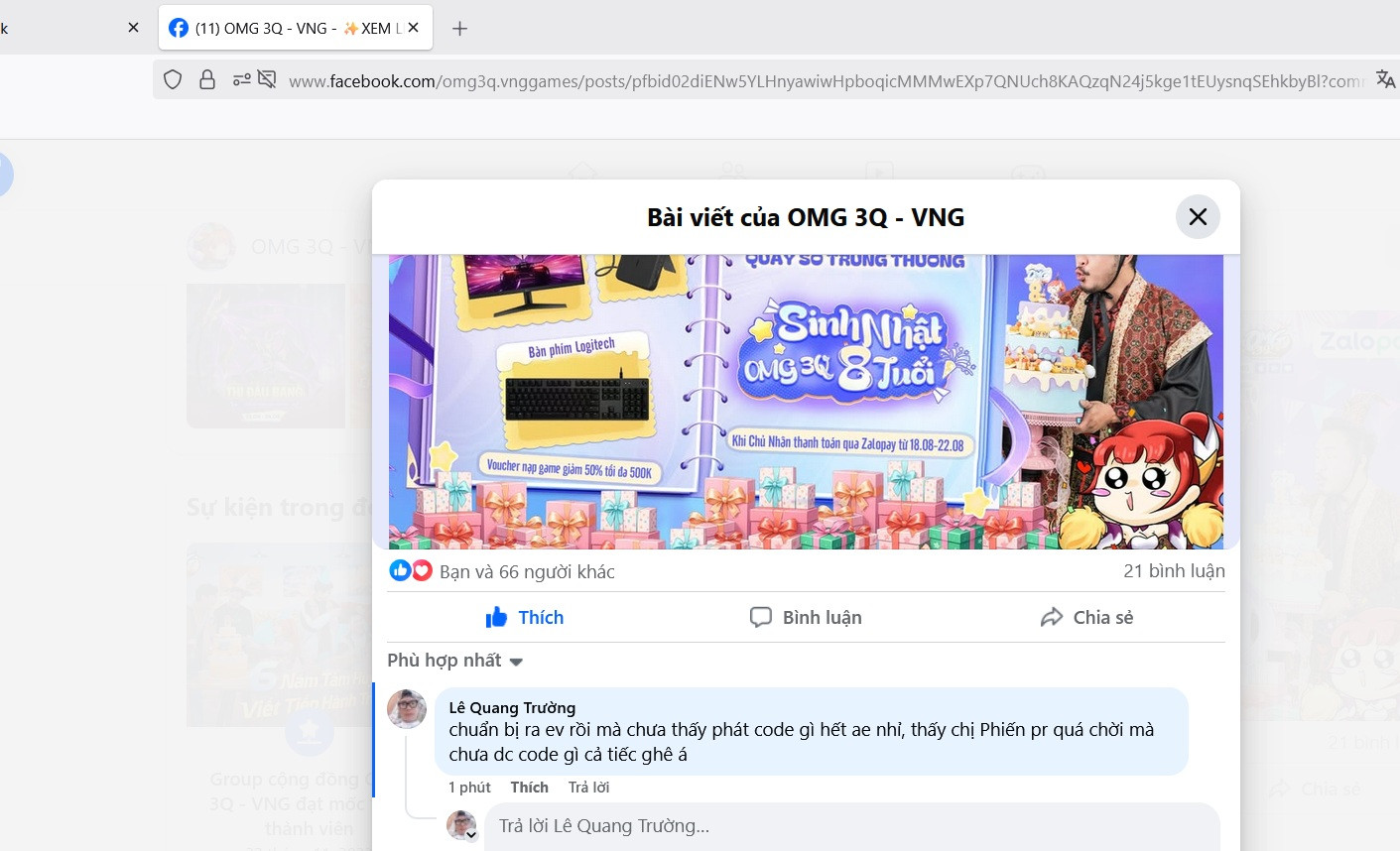Click the blue like reaction icon
The width and height of the screenshot is (1400, 851).
pyautogui.click(x=400, y=570)
